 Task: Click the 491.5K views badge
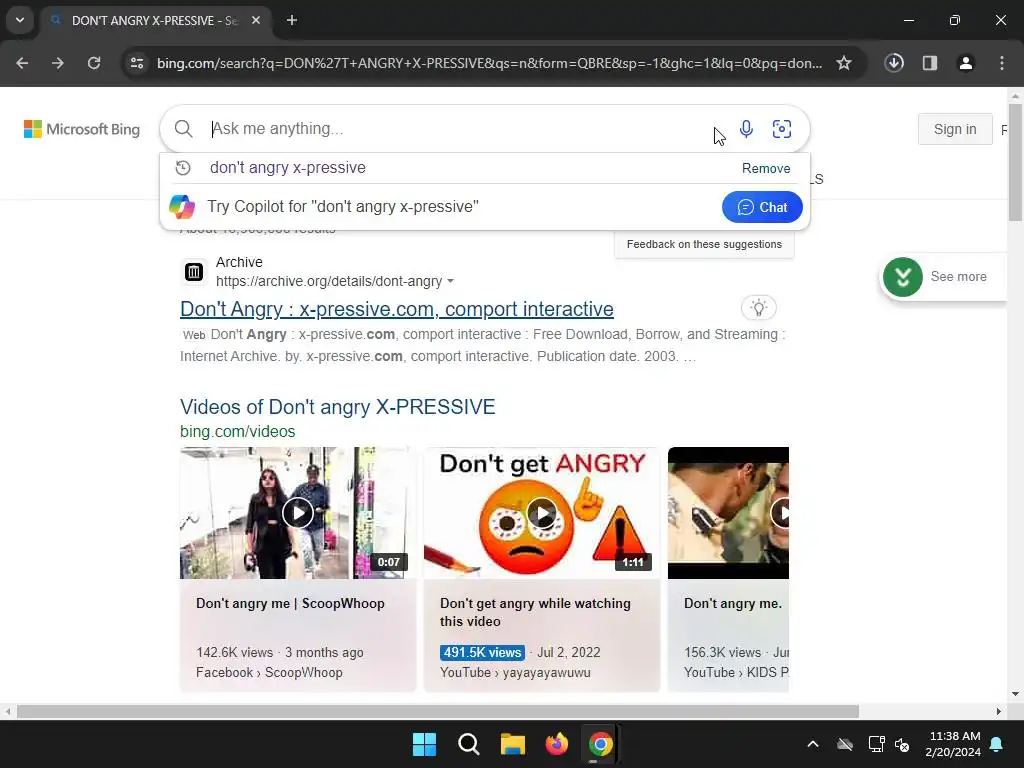click(482, 652)
